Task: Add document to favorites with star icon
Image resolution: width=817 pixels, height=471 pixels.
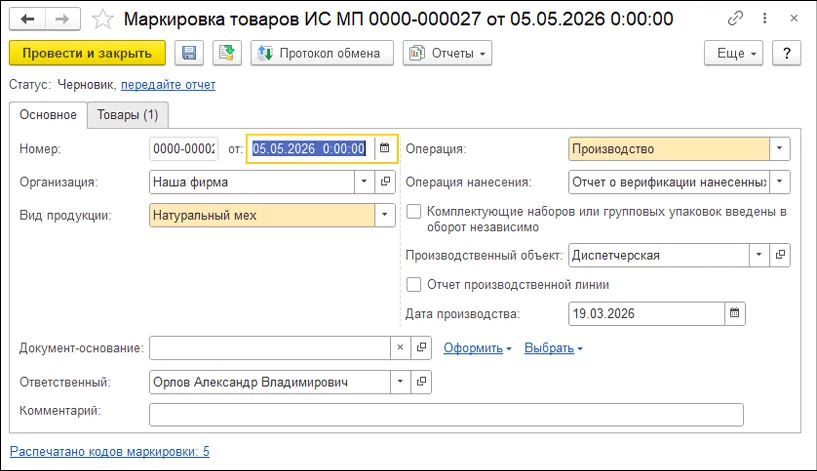Action: (103, 19)
